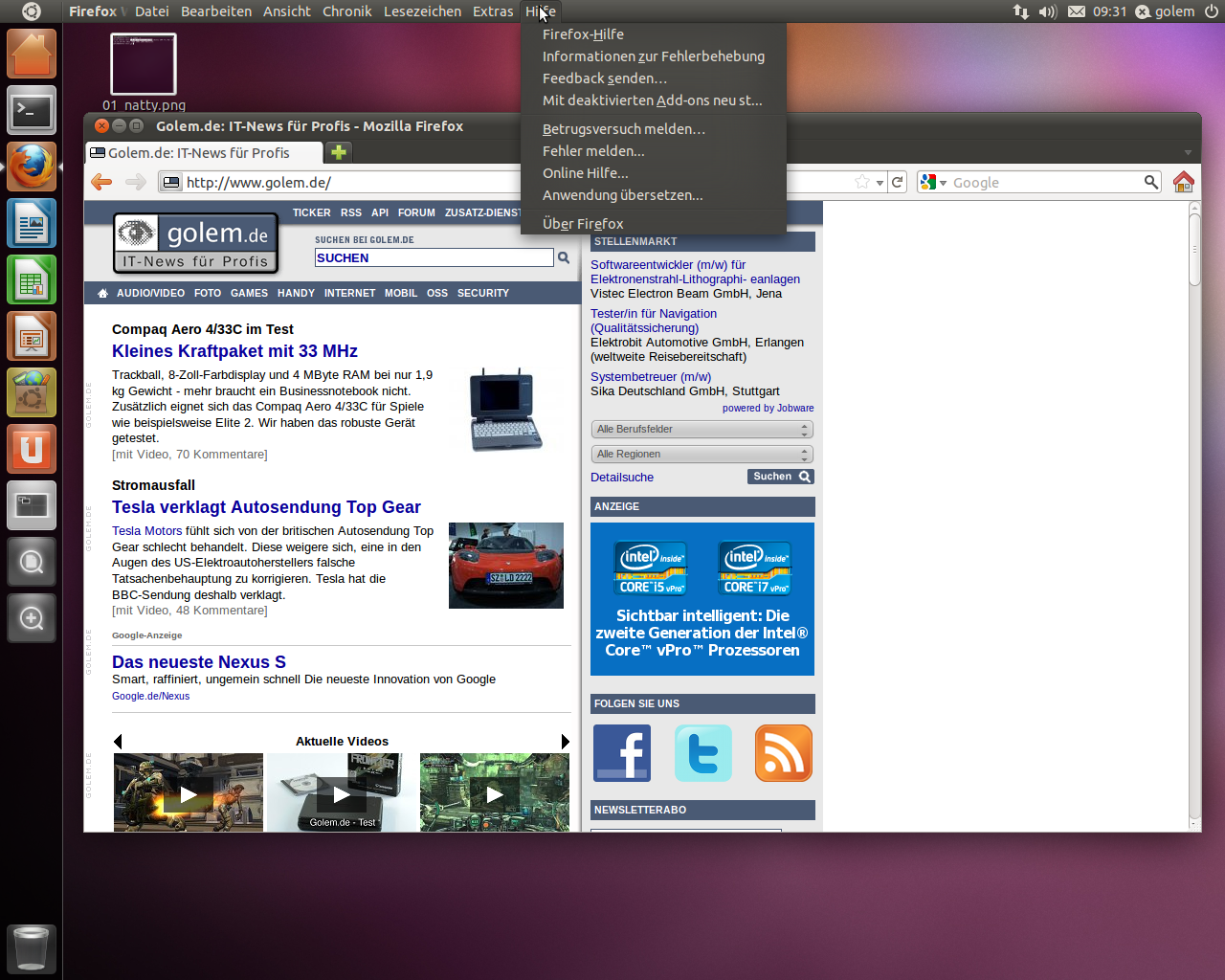1225x980 pixels.
Task: Open Golem's Facebook page icon
Action: tap(622, 753)
